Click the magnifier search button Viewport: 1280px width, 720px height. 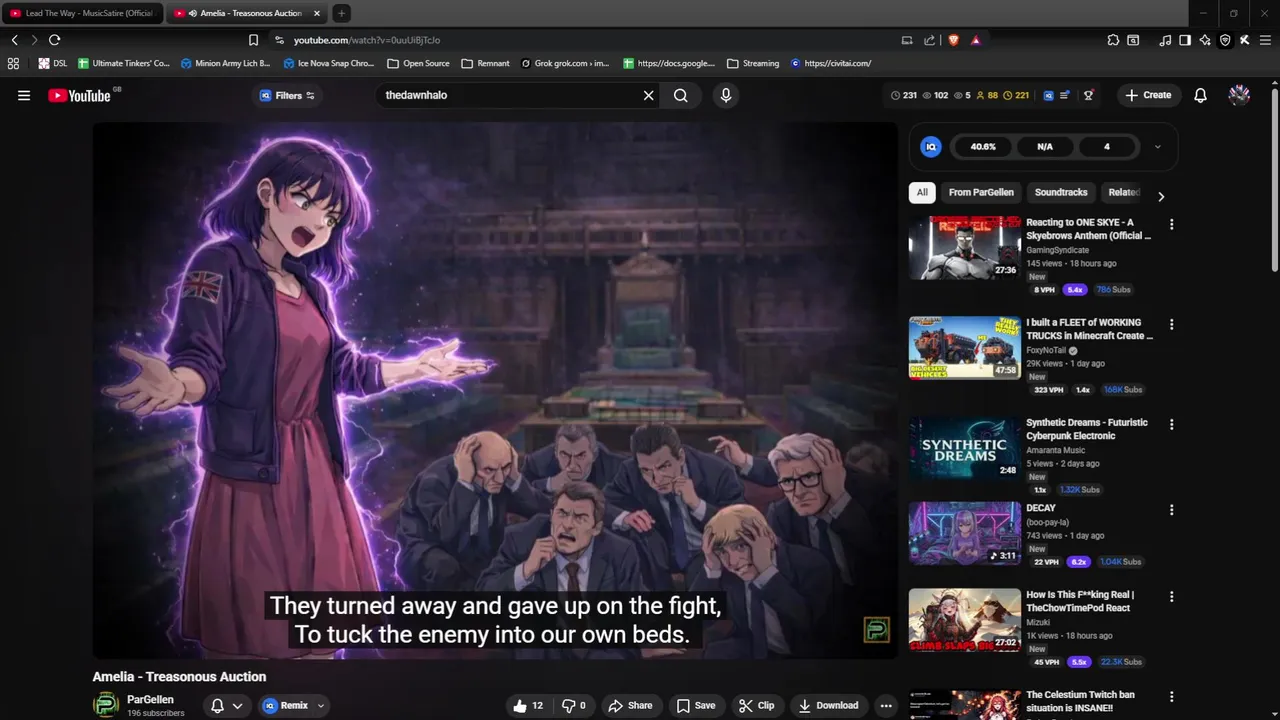click(x=681, y=95)
